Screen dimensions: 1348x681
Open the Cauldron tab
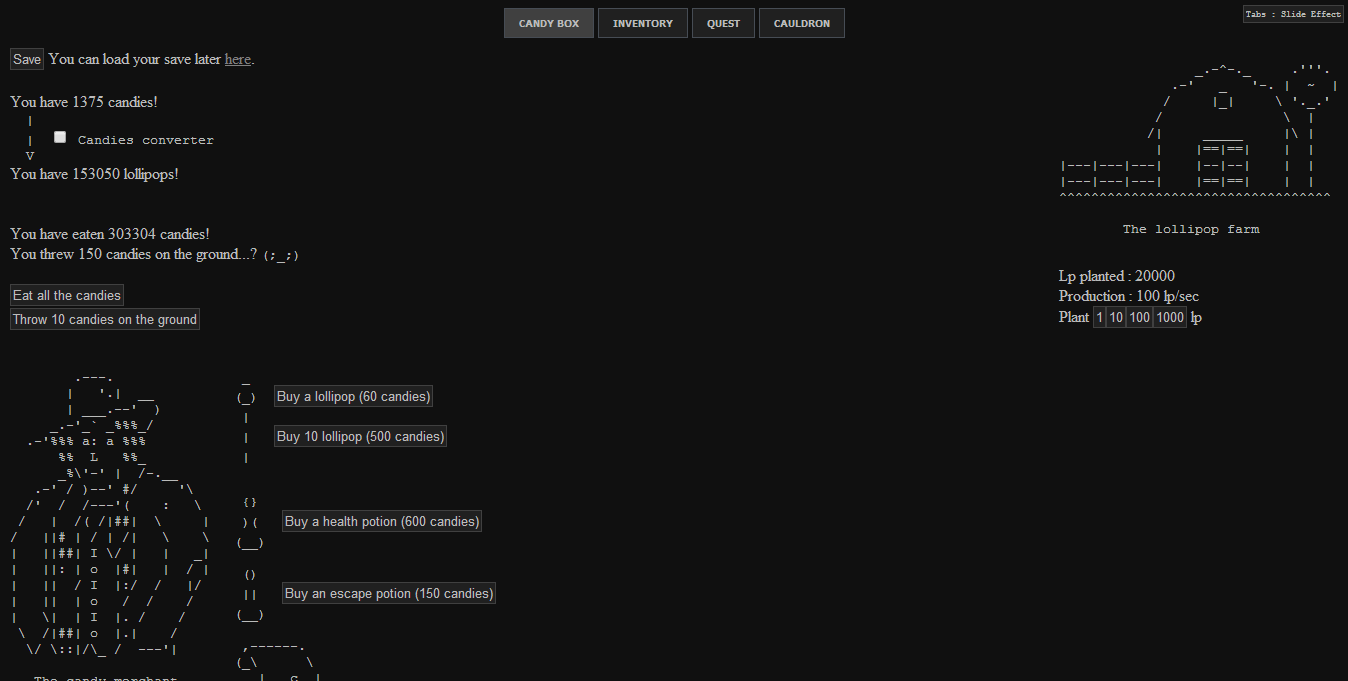coord(802,23)
